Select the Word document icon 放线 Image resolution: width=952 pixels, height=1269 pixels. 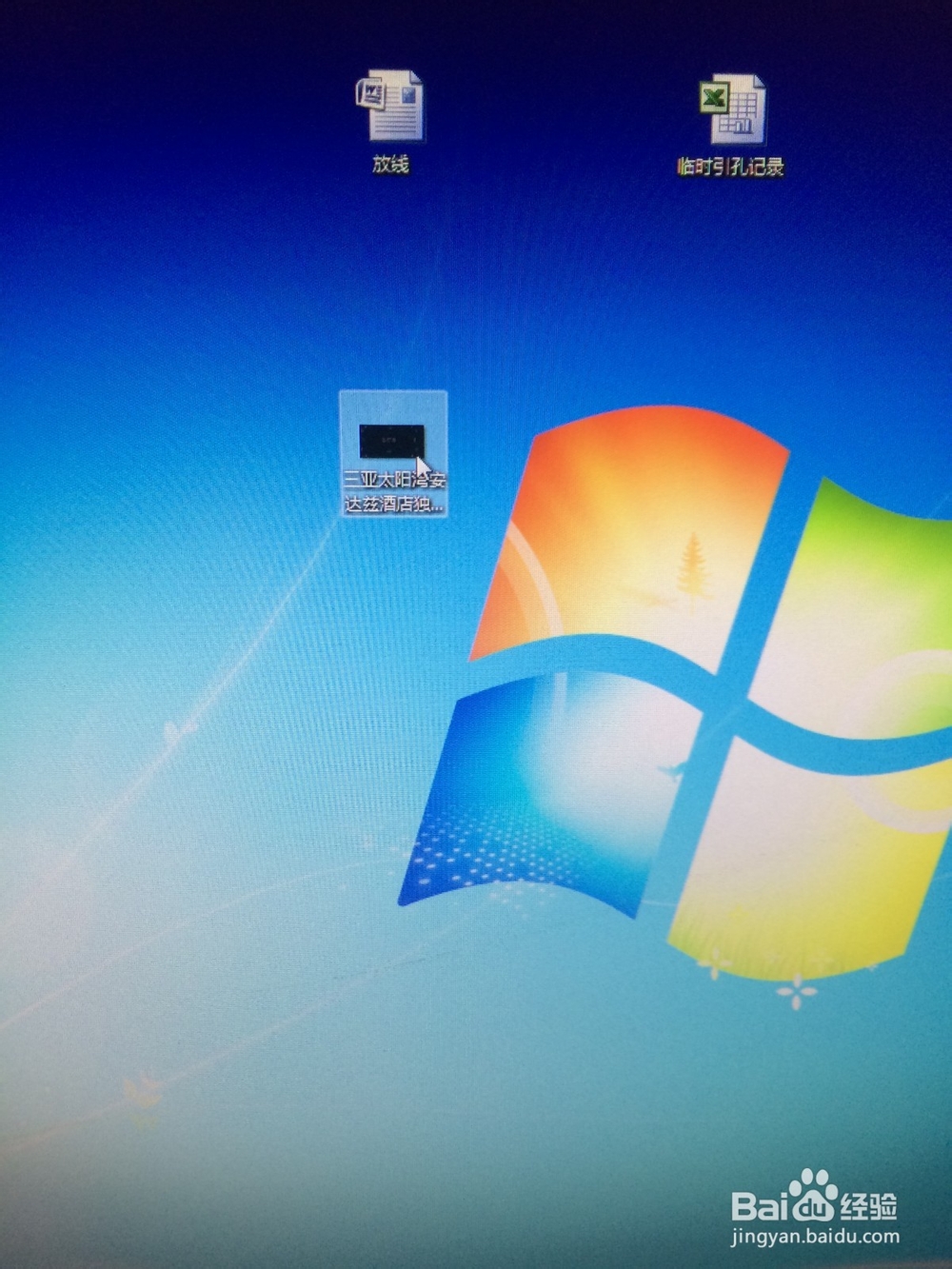tap(389, 106)
